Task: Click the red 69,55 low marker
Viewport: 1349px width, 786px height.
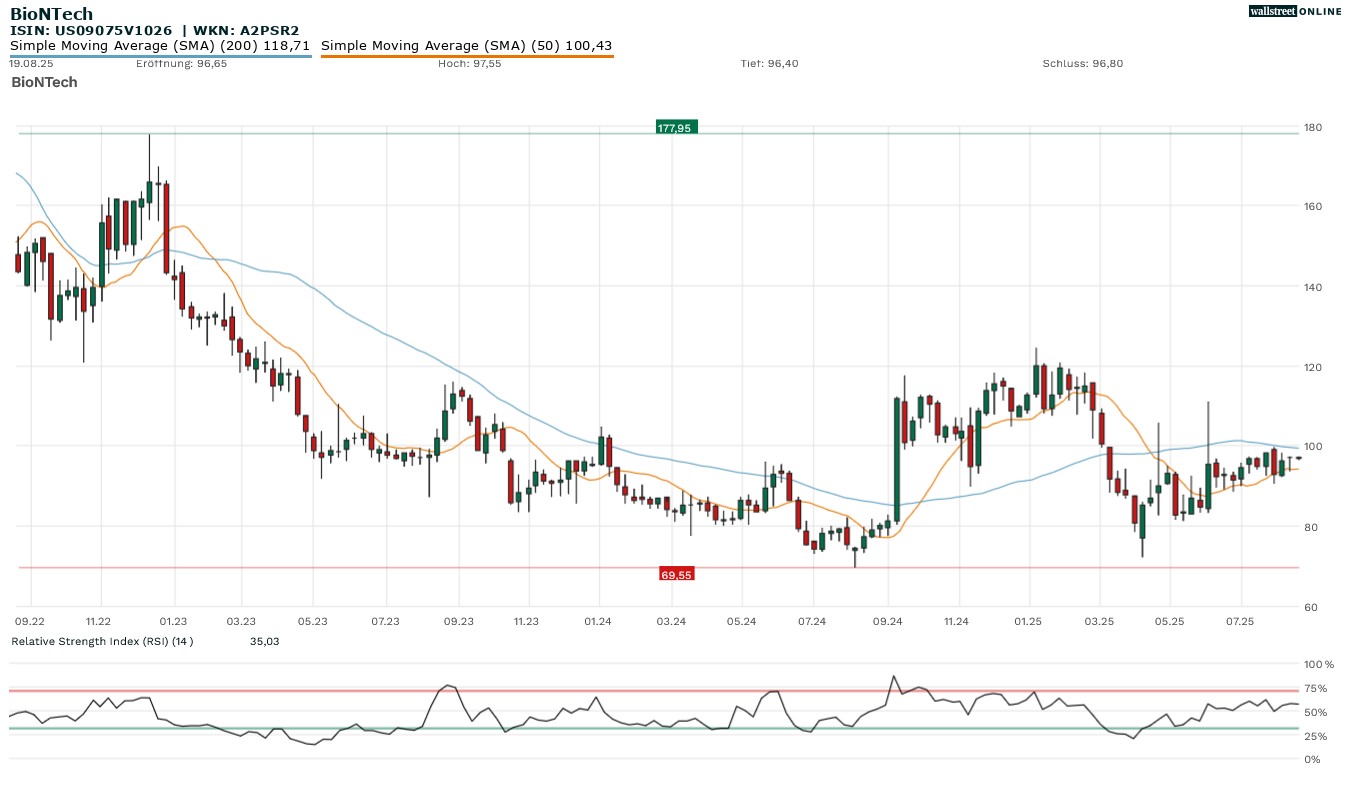Action: [677, 574]
